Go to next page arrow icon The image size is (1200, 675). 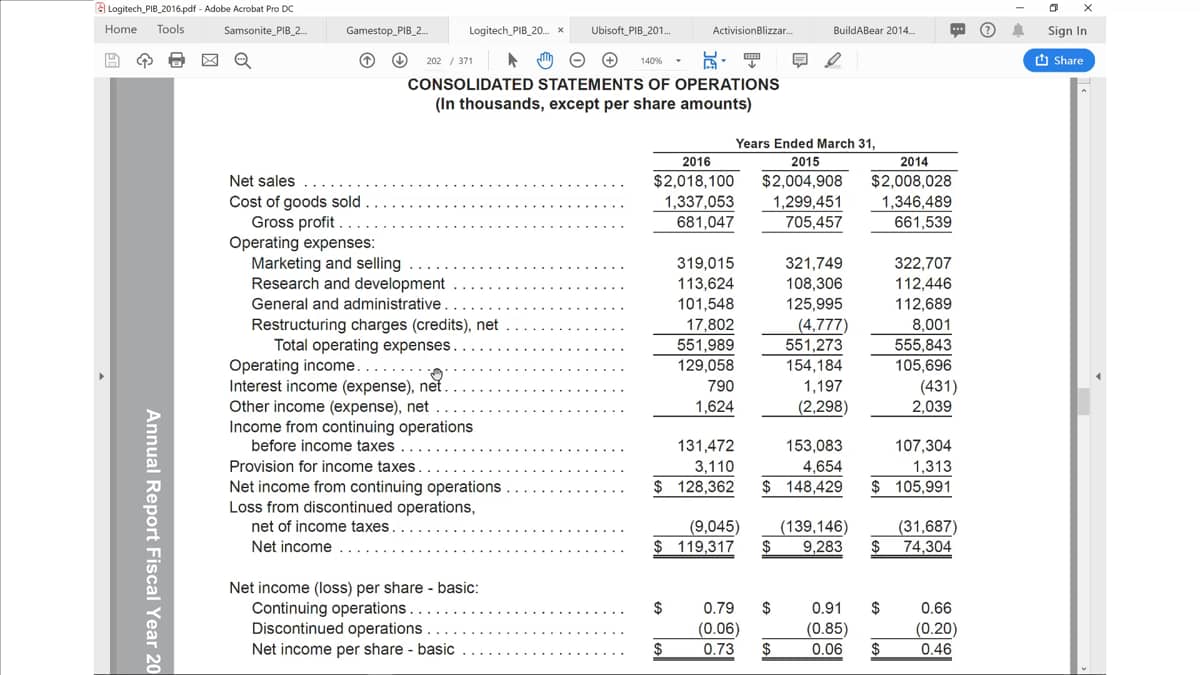[399, 60]
